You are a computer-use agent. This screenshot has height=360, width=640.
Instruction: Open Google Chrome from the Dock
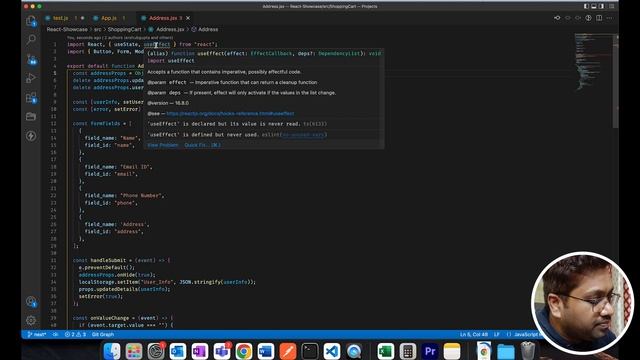[x=244, y=351]
